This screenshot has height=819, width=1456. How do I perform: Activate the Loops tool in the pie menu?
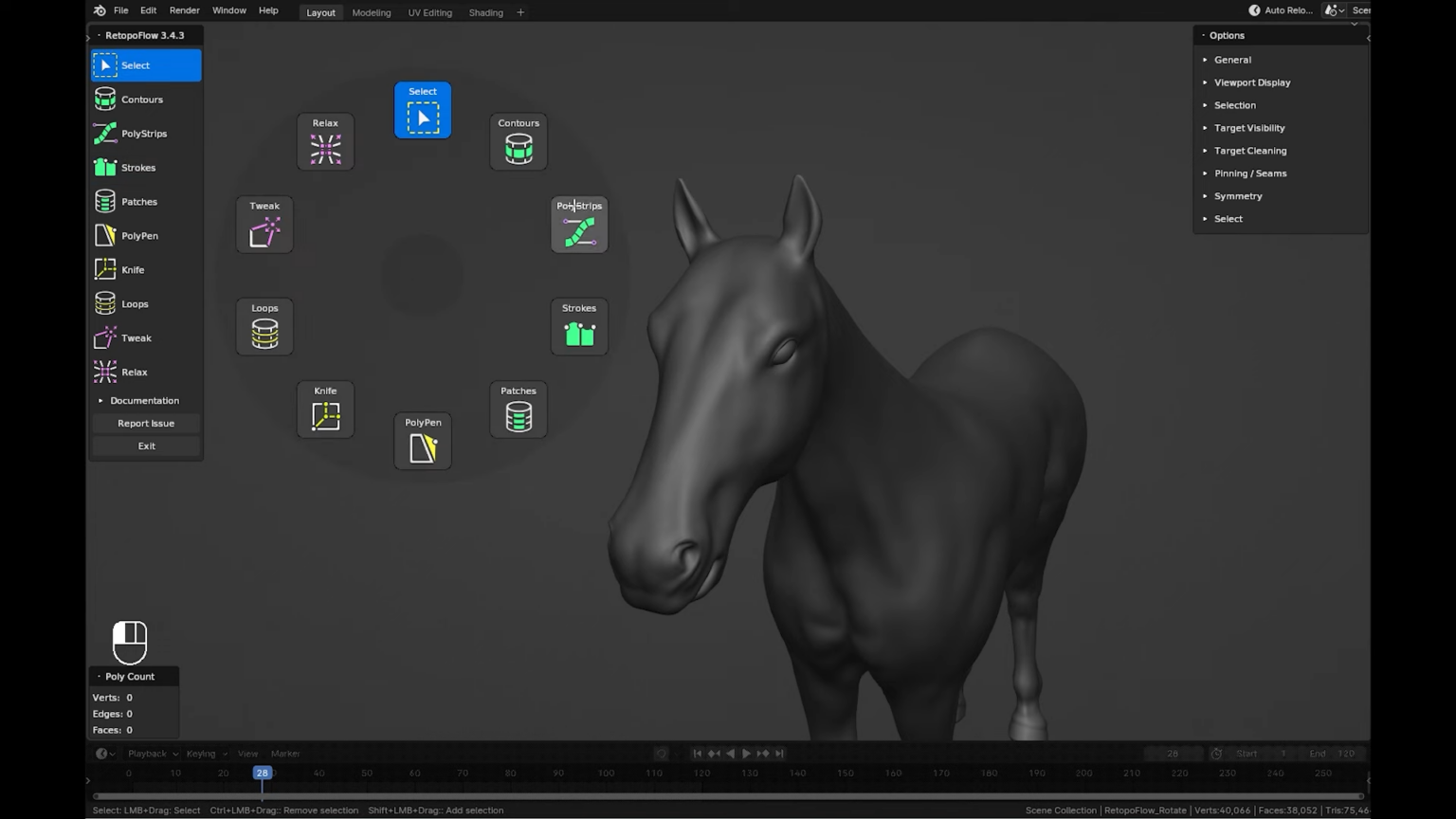point(264,326)
